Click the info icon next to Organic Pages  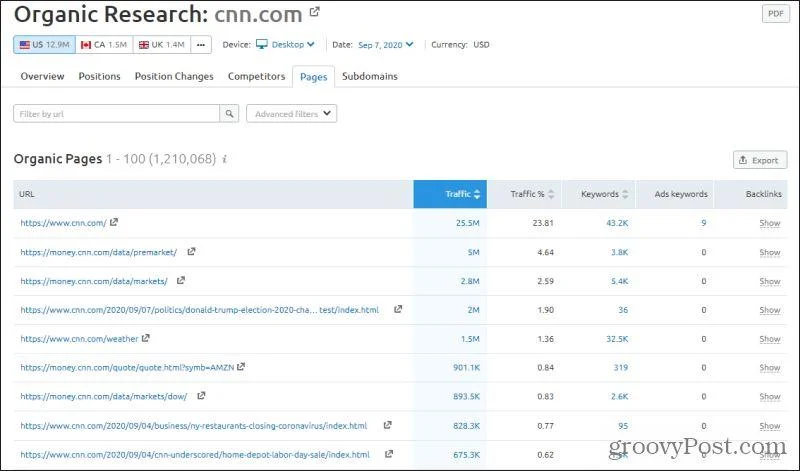click(224, 159)
